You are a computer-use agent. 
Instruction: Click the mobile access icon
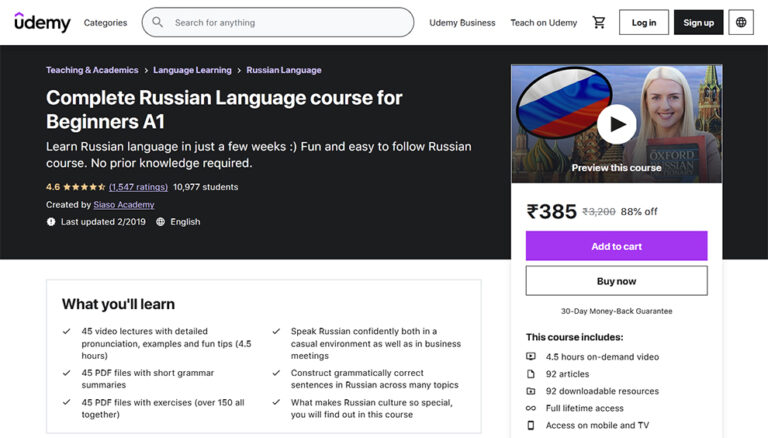click(x=531, y=425)
